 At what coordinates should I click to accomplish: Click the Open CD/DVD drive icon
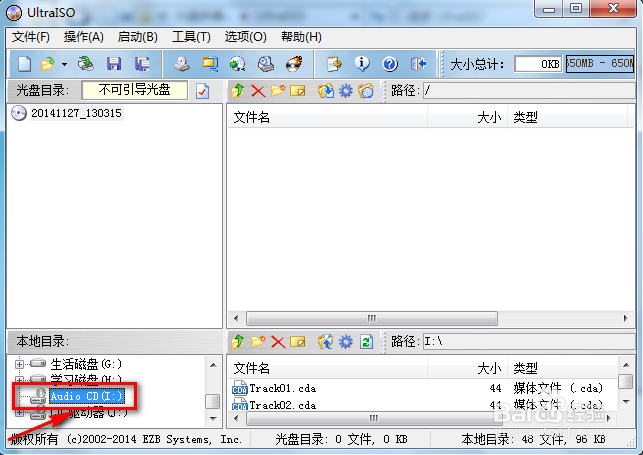point(86,64)
